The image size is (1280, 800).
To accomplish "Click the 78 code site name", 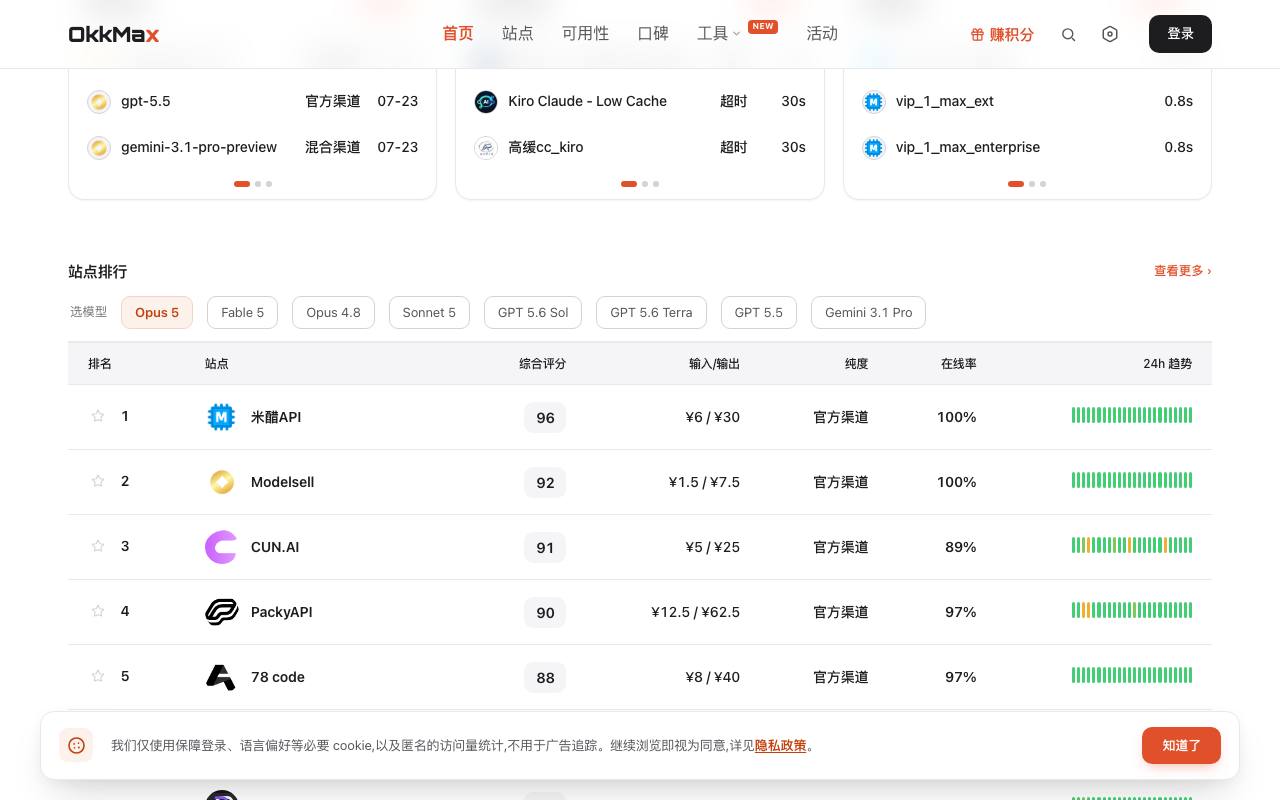I will (x=278, y=677).
